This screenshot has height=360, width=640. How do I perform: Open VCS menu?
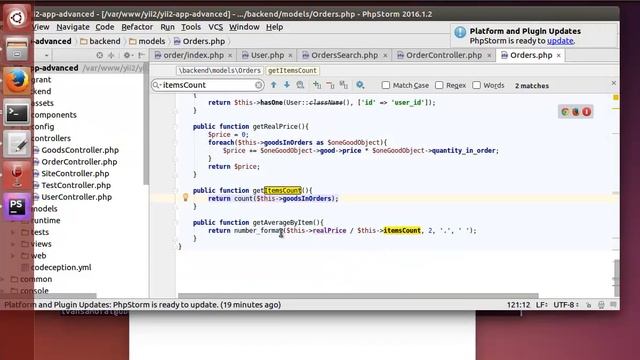point(216,27)
